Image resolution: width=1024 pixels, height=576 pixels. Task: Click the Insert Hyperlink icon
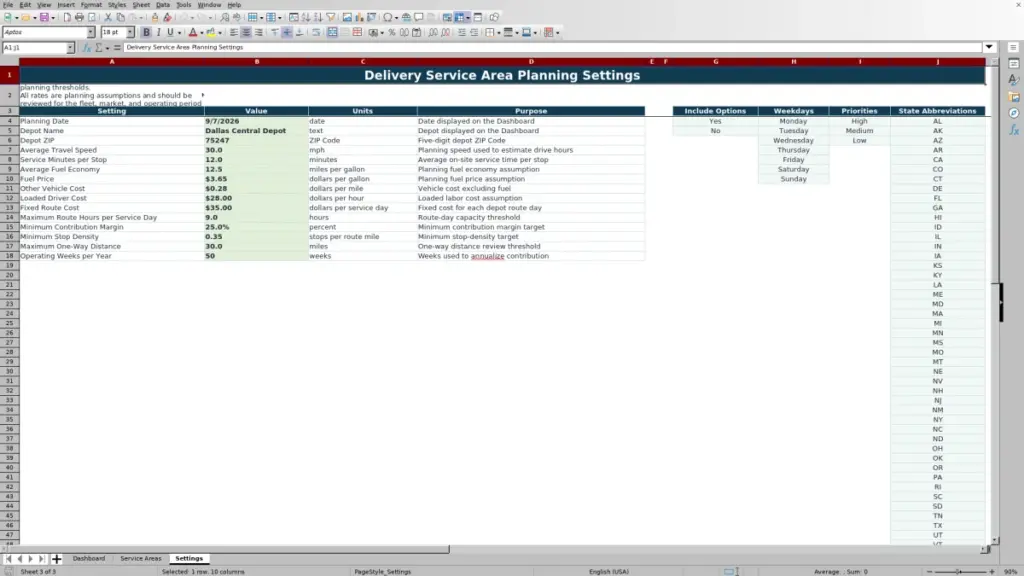point(406,17)
